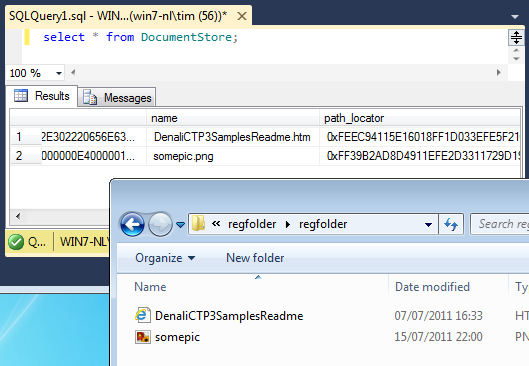Viewport: 529px width, 366px height.
Task: Click the address bar double chevron
Action: pos(216,223)
